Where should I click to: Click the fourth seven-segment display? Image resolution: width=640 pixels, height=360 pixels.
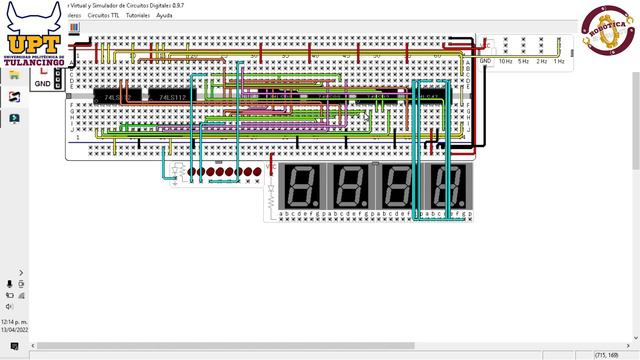coord(449,186)
